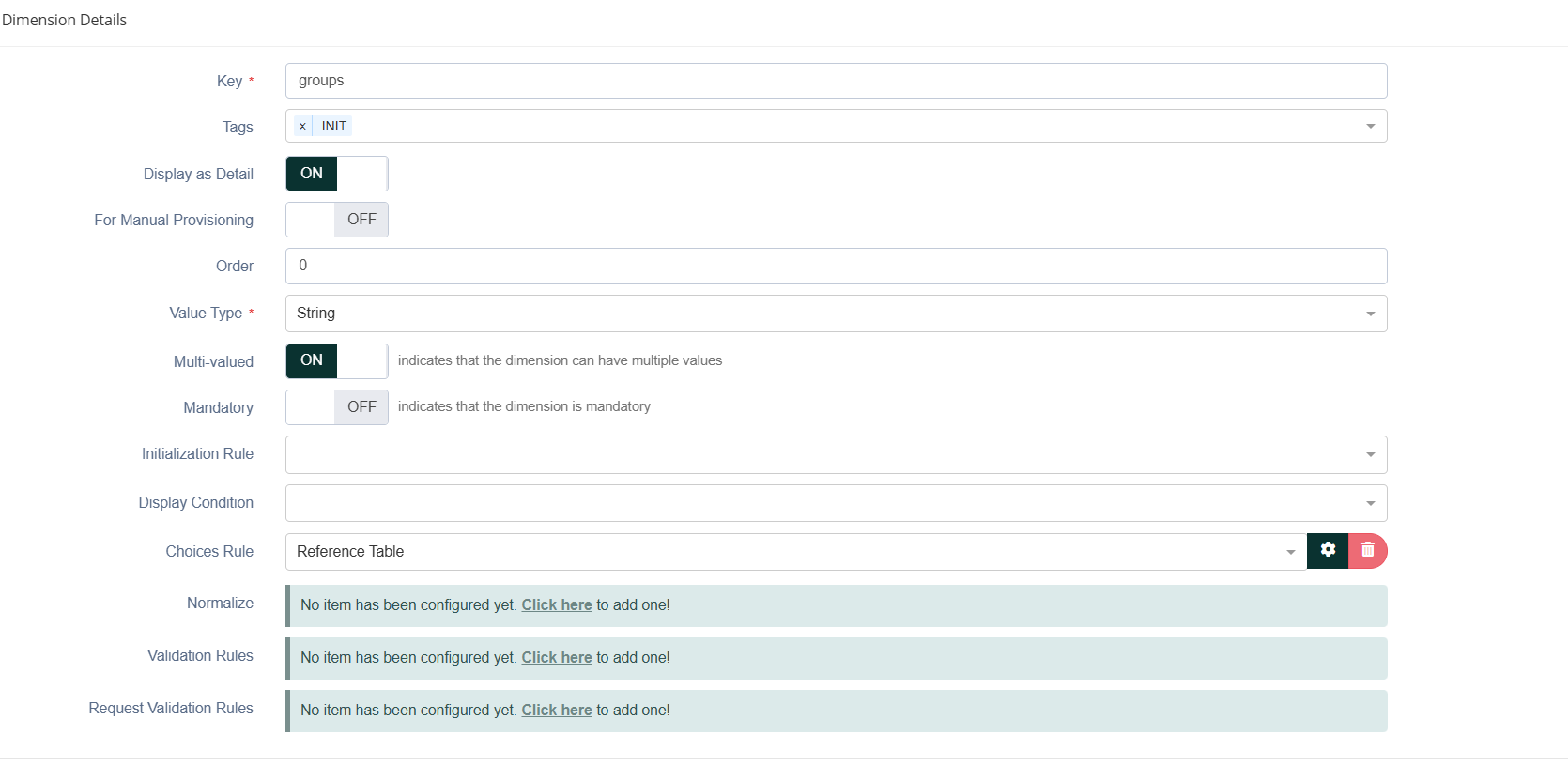The width and height of the screenshot is (1568, 765).
Task: Click the Normalize label
Action: 220,603
